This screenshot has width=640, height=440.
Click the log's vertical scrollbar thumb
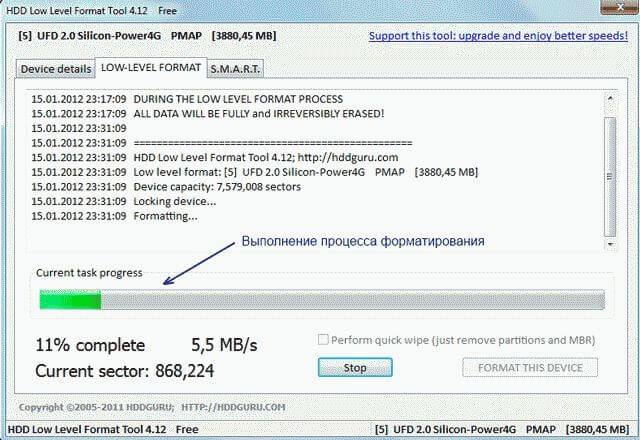click(610, 177)
